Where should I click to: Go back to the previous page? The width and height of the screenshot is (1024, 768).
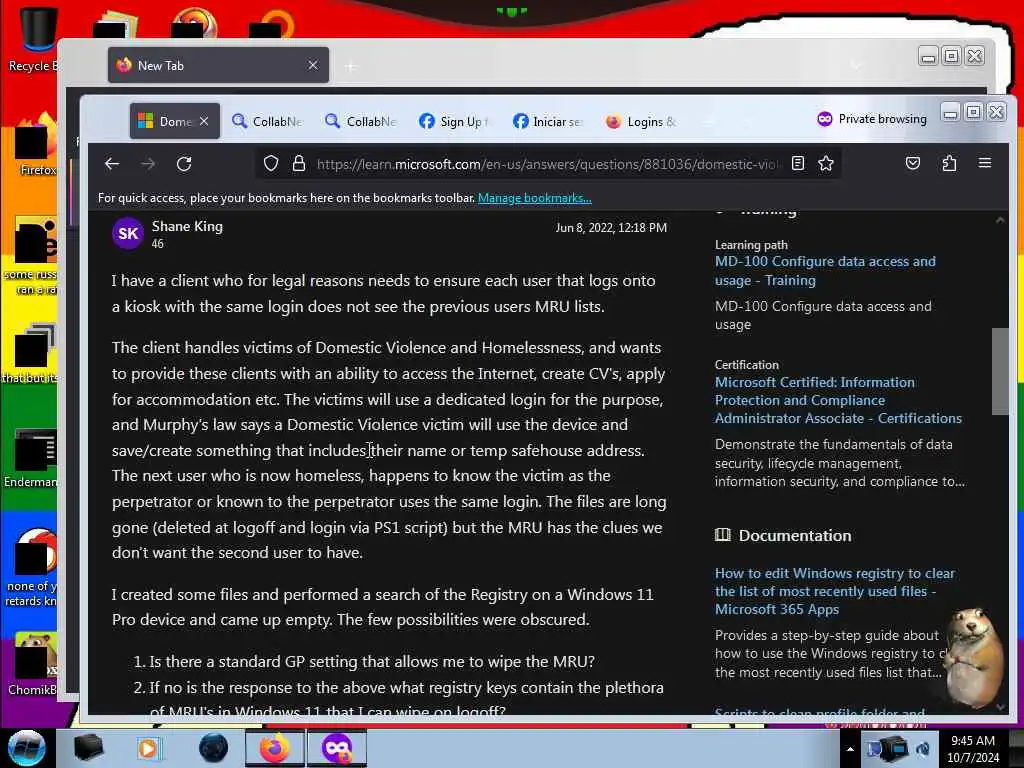coord(112,164)
